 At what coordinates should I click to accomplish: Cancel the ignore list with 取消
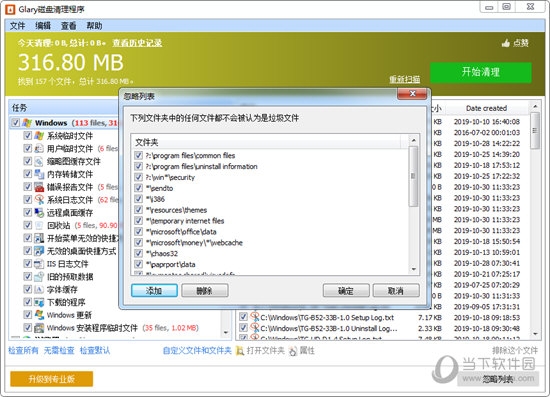(396, 291)
